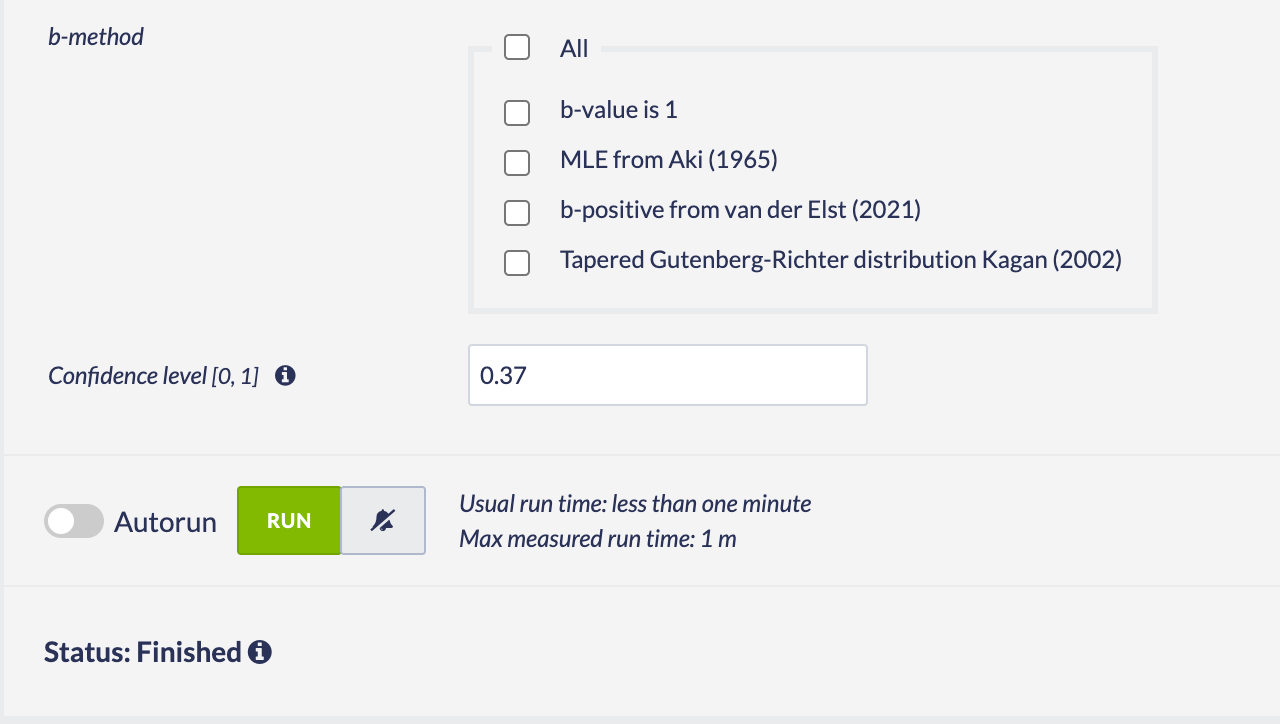Click the 'Status: Finished' text
This screenshot has width=1280, height=724.
click(143, 652)
